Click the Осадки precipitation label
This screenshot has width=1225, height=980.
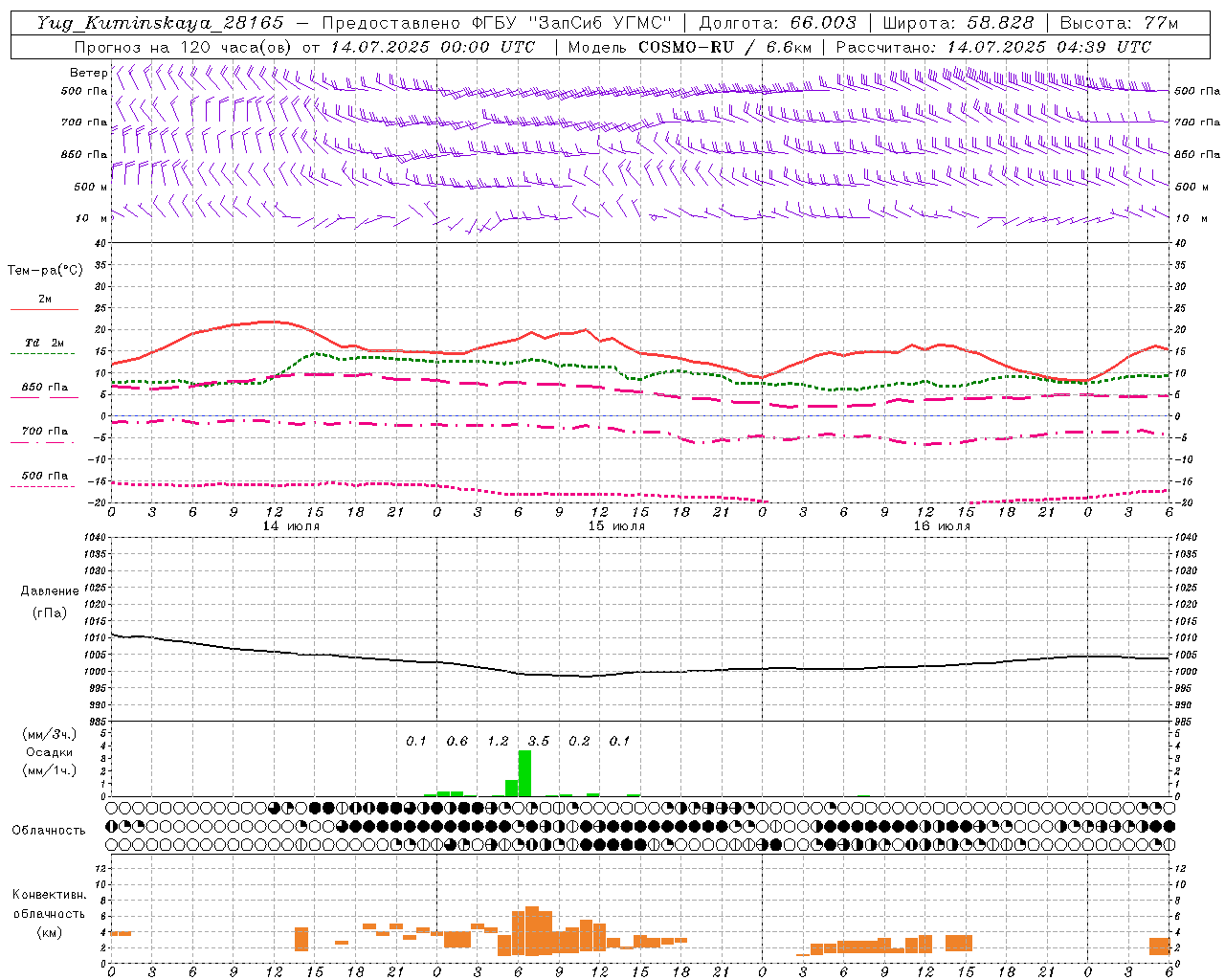49,752
